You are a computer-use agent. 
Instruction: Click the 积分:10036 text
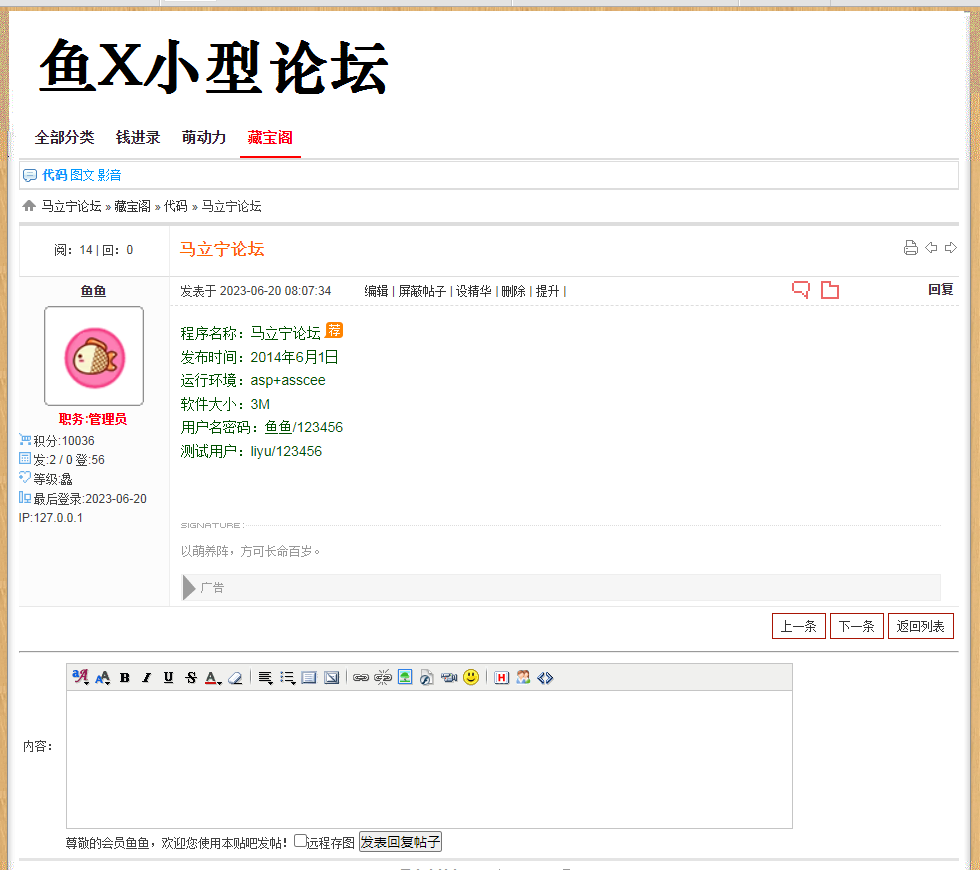(64, 441)
